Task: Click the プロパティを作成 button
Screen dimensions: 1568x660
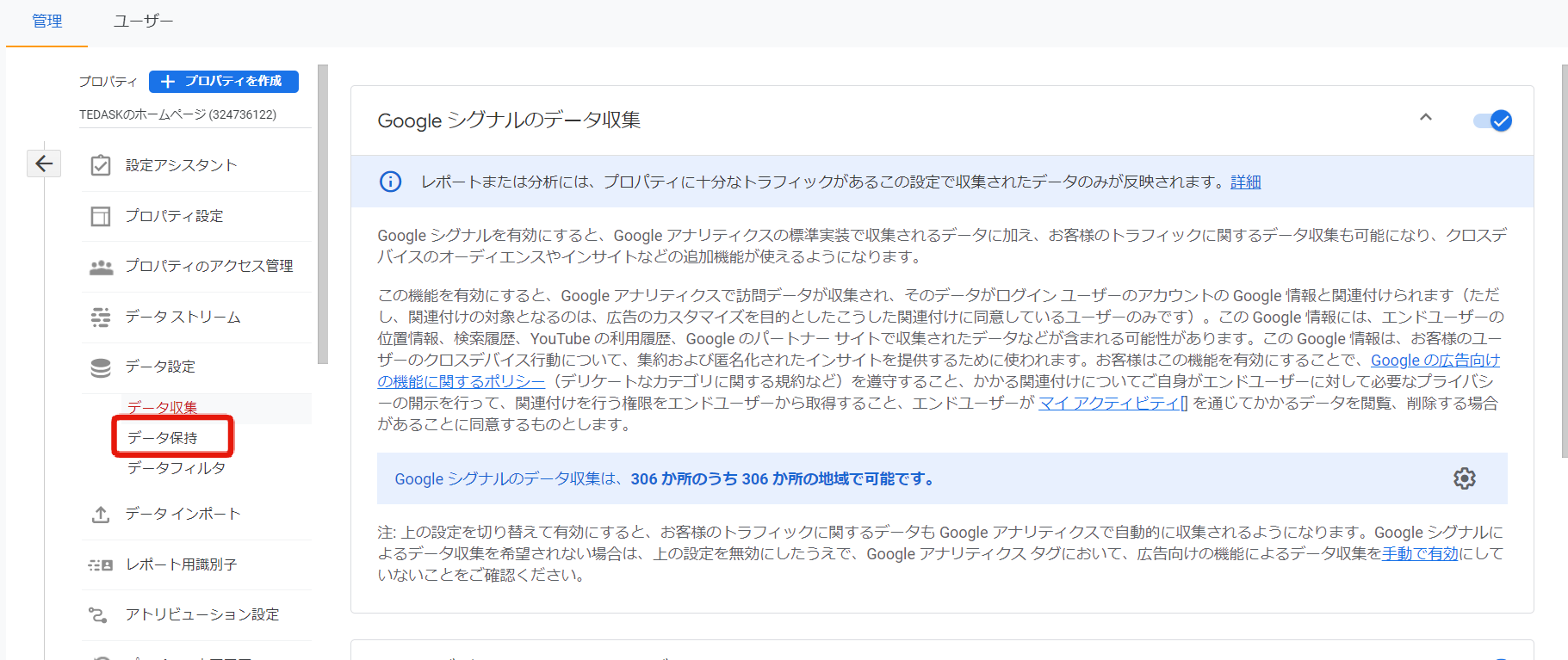Action: pos(224,81)
